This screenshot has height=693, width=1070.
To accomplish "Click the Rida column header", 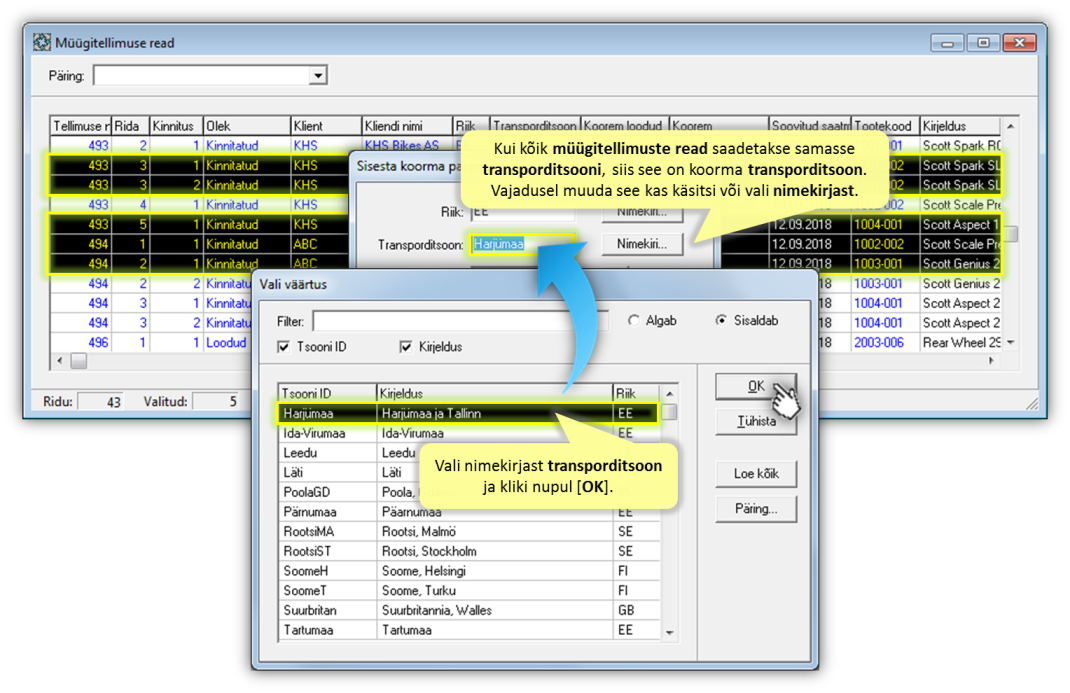I will coord(130,126).
